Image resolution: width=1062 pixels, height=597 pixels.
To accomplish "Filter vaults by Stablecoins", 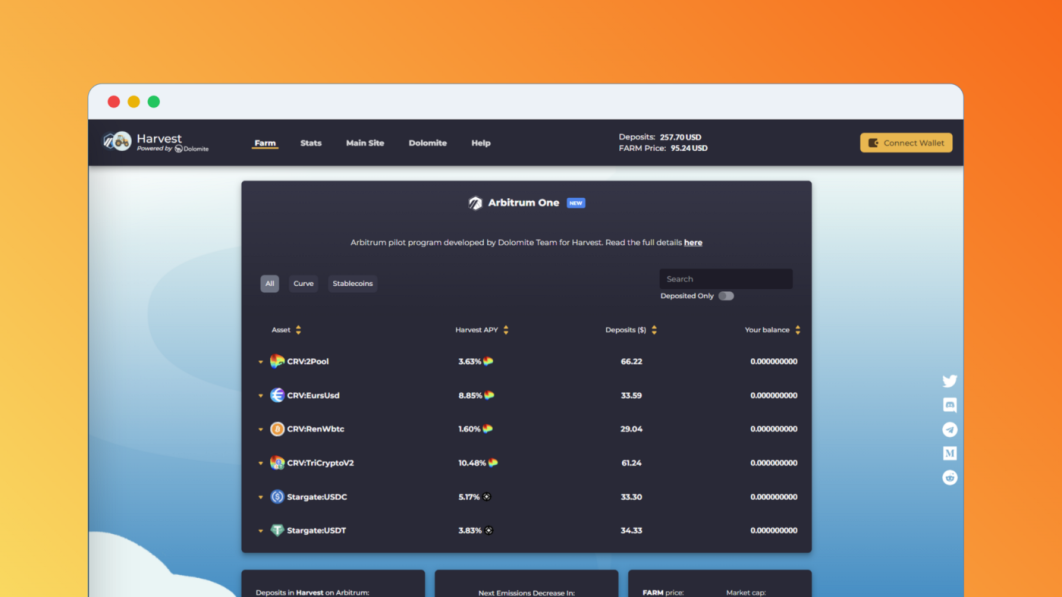I will (x=353, y=283).
